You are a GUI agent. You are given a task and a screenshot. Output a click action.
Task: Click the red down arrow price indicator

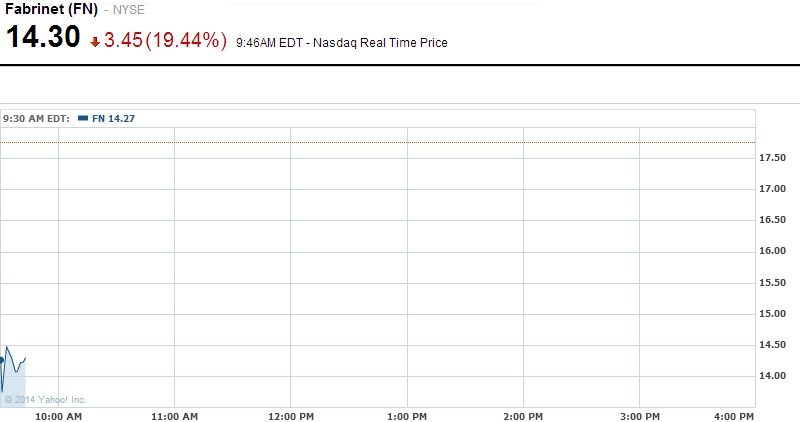[x=94, y=42]
